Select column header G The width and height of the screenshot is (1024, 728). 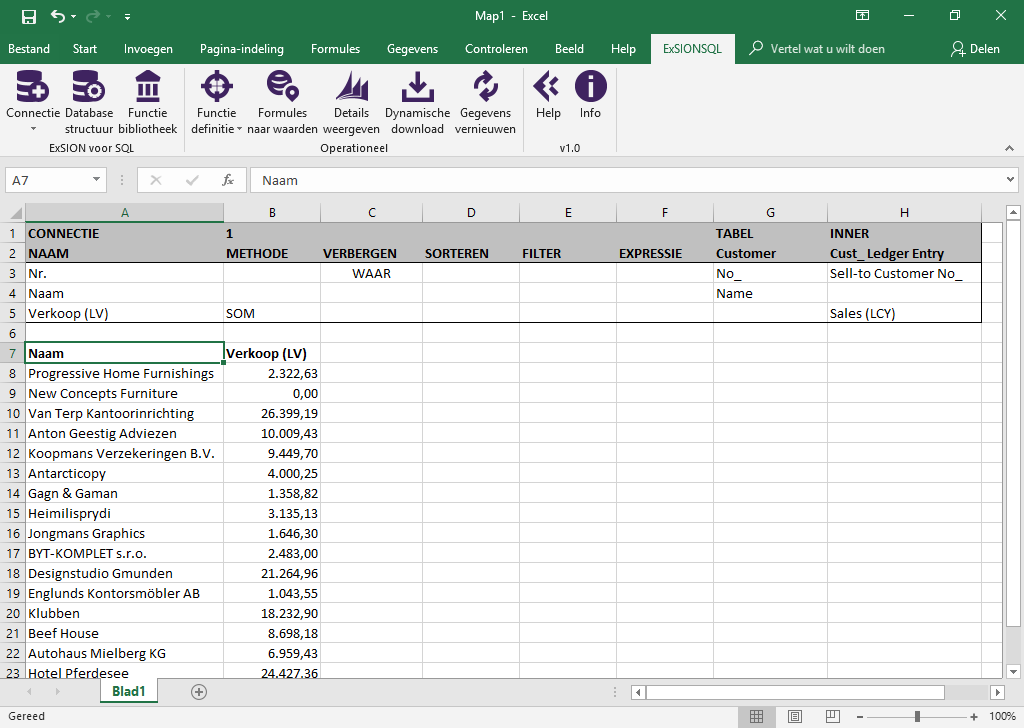pyautogui.click(x=770, y=213)
